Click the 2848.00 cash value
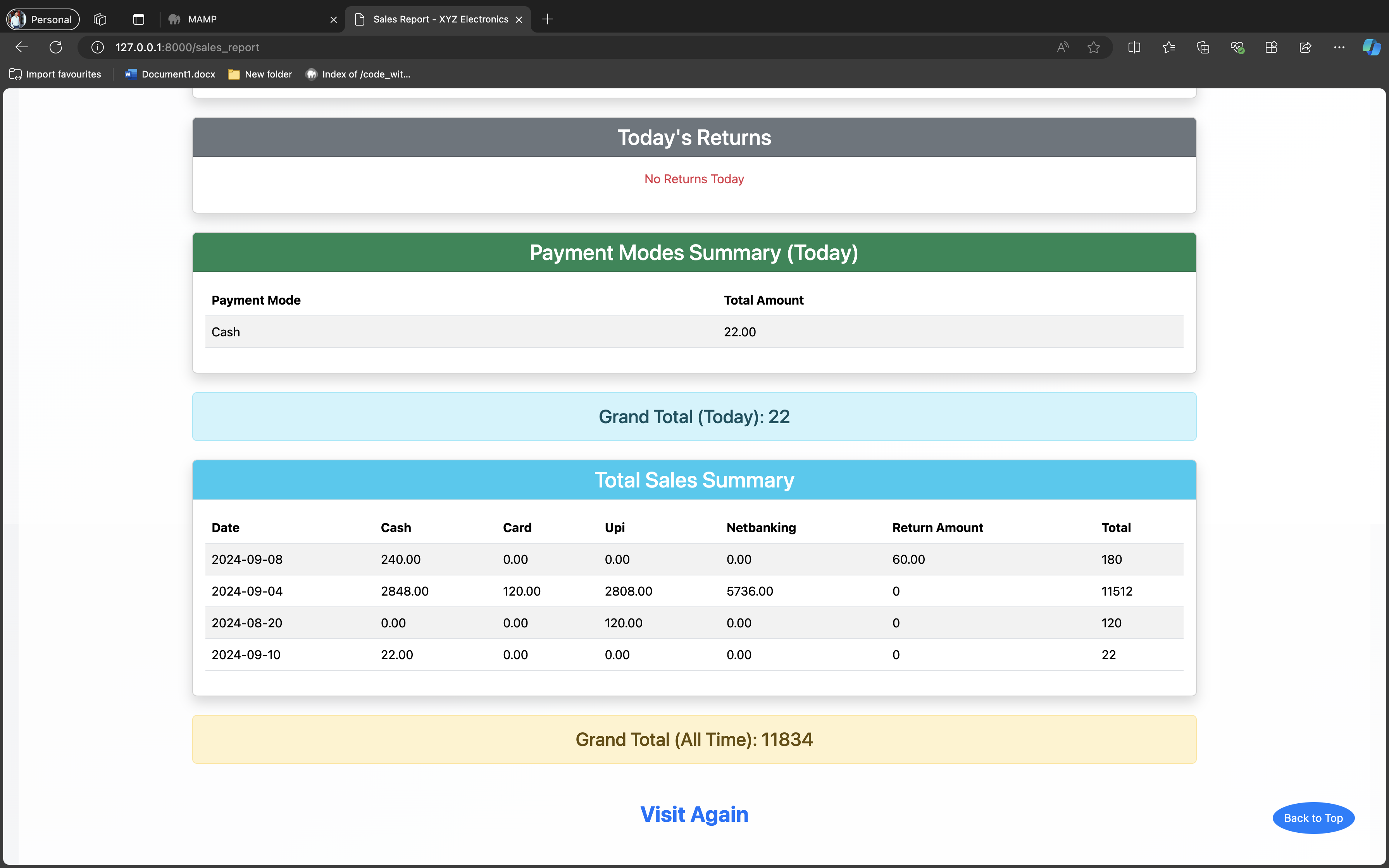 [405, 591]
